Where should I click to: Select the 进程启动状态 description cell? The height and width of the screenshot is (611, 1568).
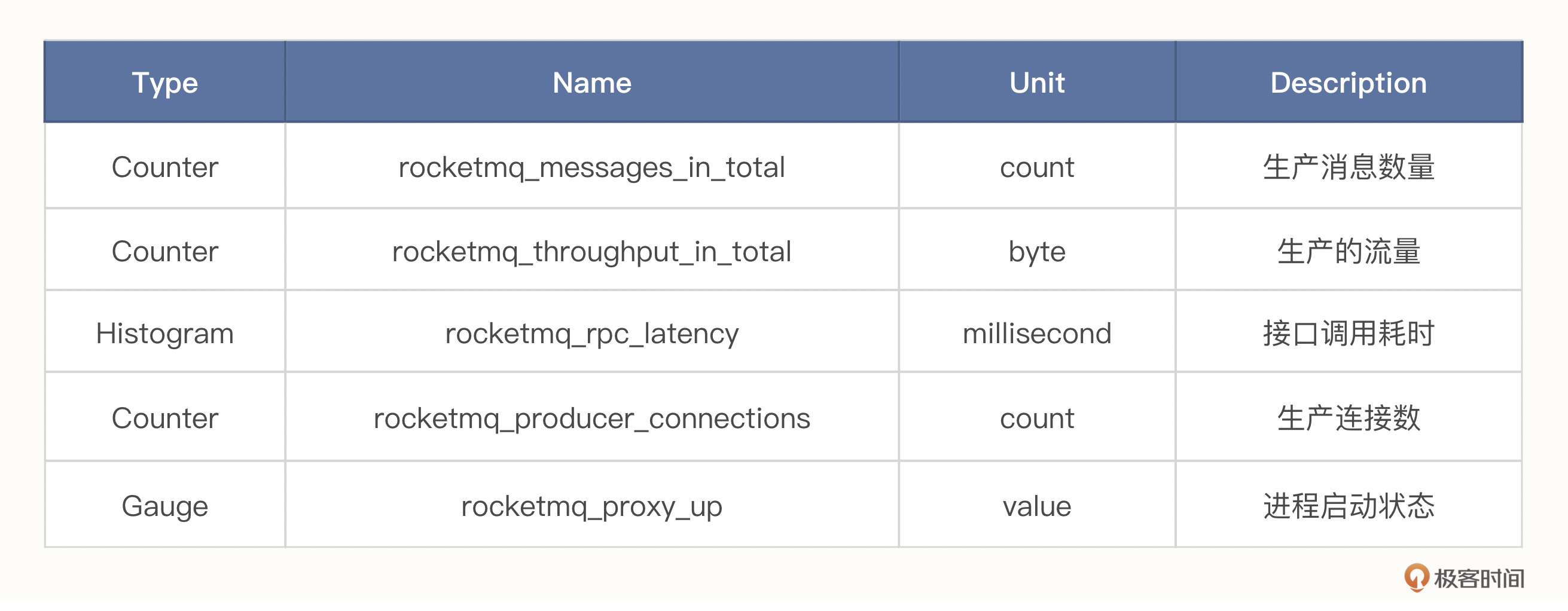[x=1349, y=506]
